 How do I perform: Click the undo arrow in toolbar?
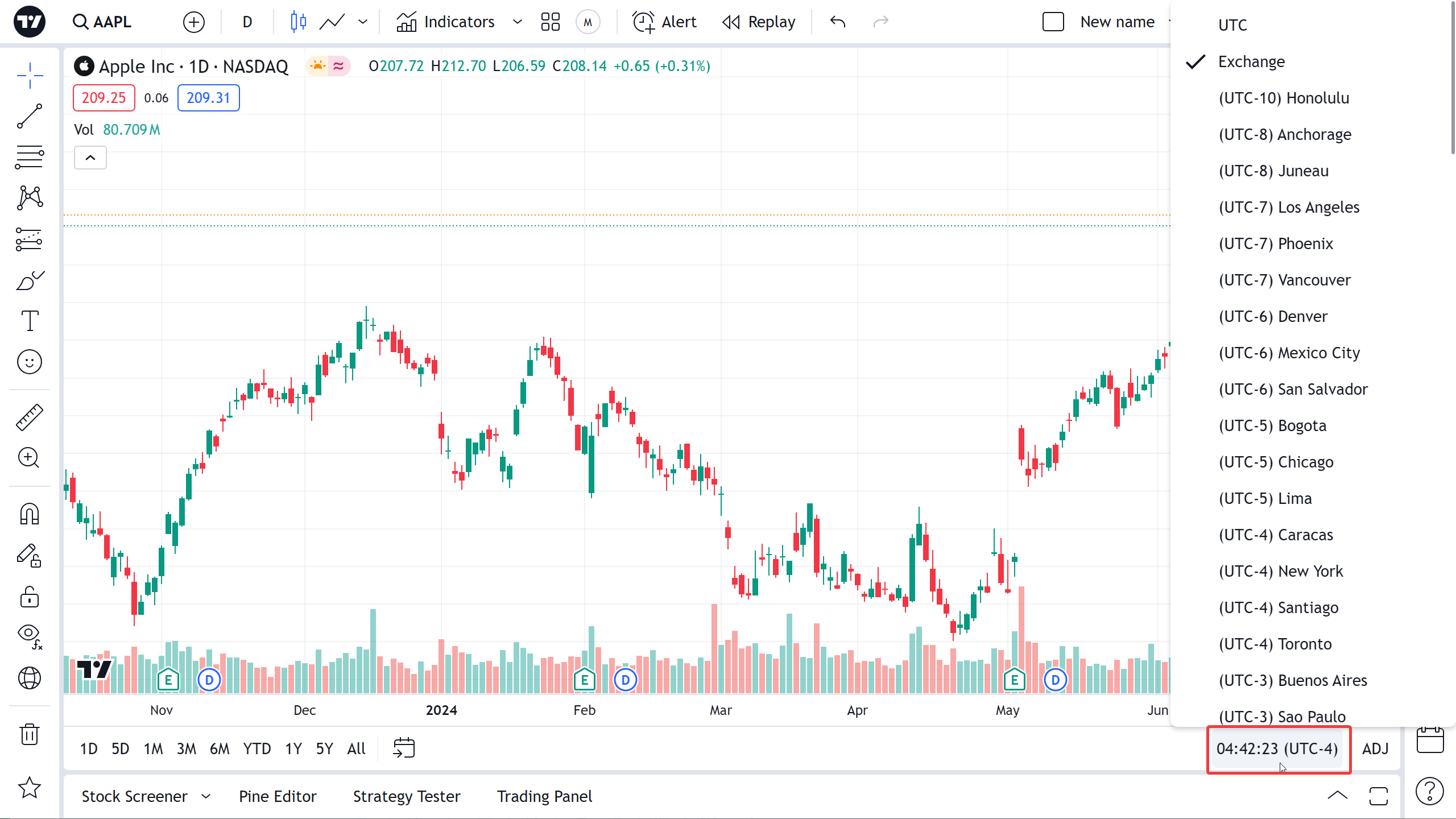[837, 22]
